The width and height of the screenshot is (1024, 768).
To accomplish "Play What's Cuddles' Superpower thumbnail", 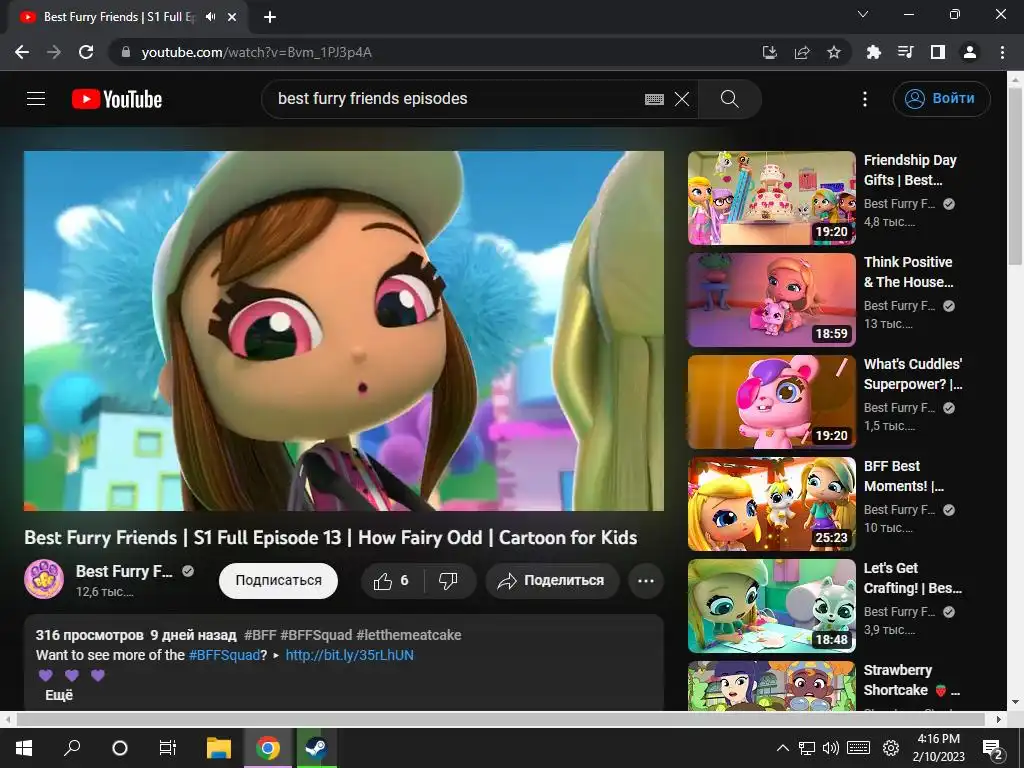I will [x=771, y=402].
